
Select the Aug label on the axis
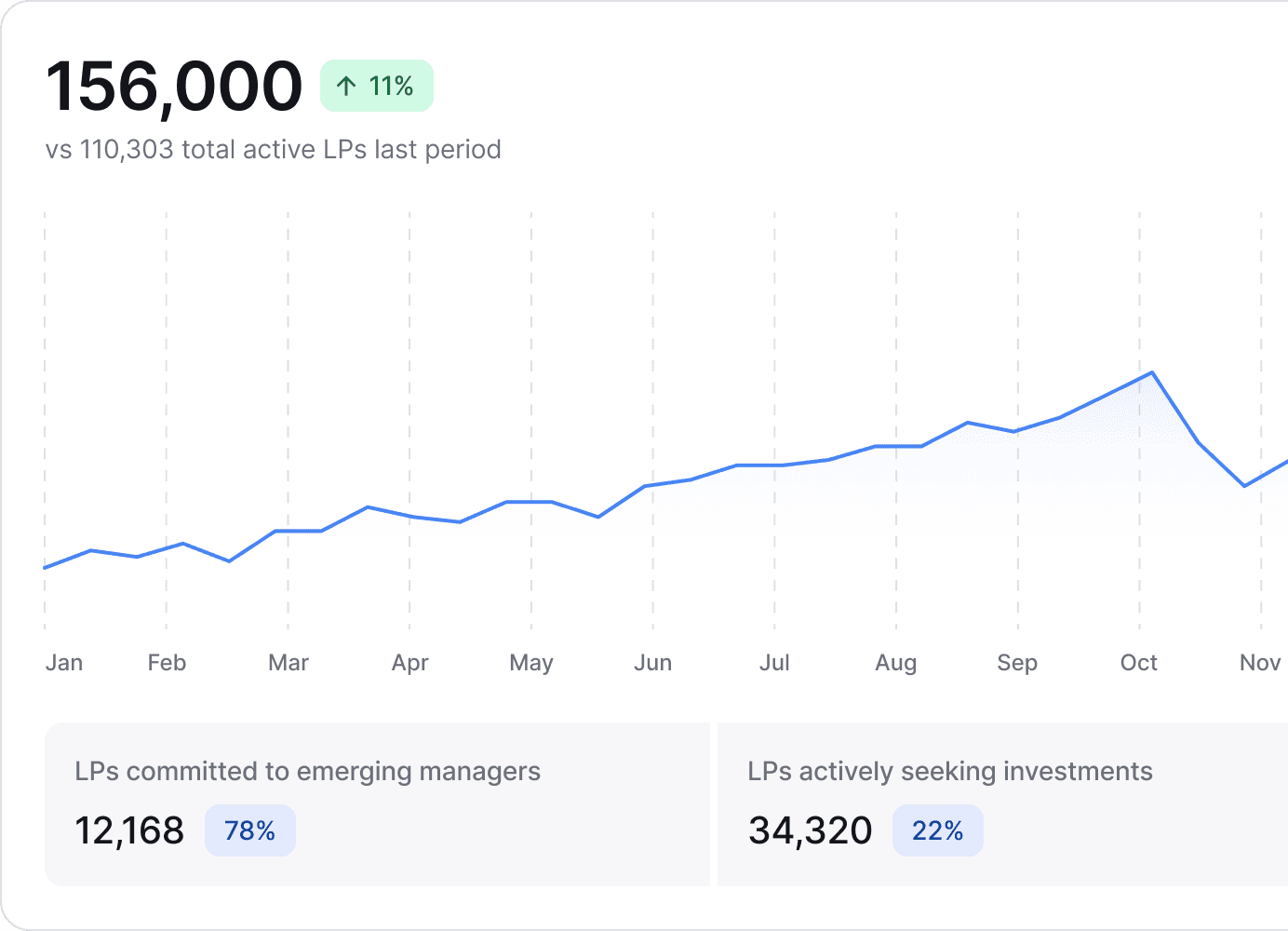895,663
